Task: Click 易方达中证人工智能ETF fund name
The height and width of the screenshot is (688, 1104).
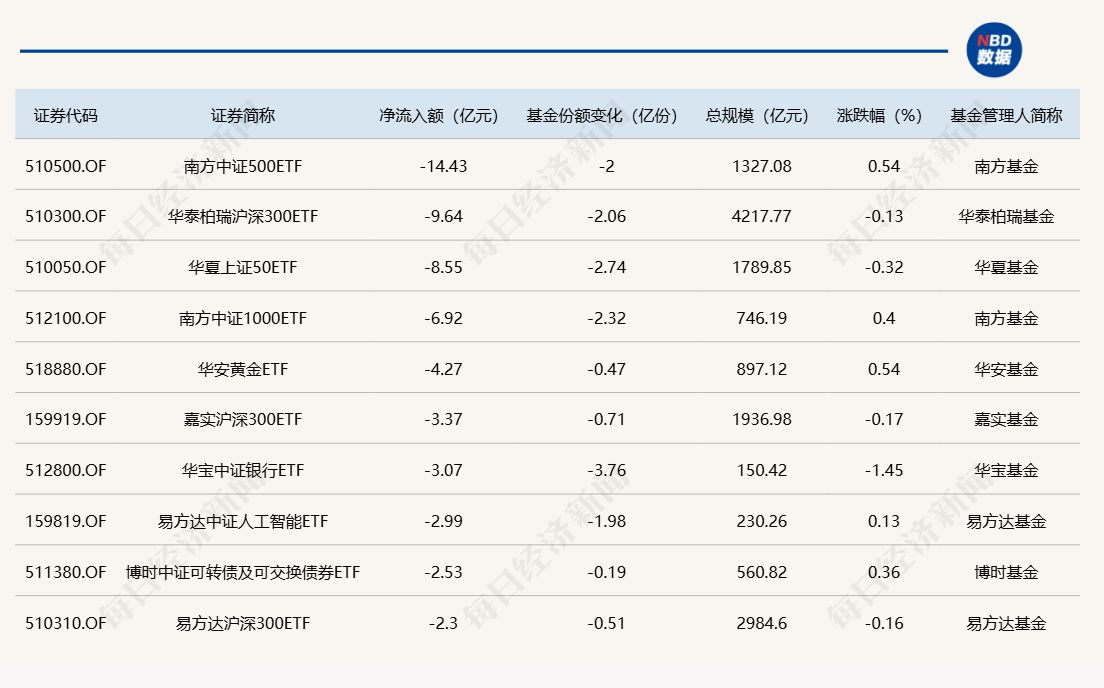Action: (x=243, y=521)
